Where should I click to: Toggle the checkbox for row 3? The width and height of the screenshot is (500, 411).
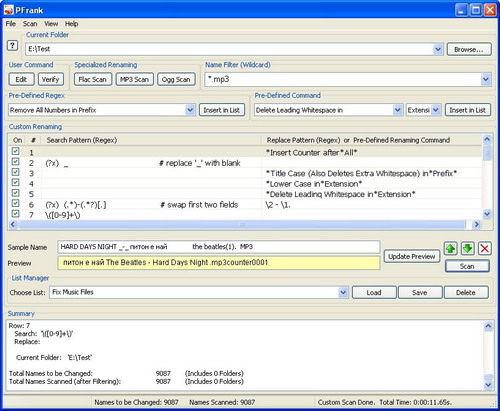tap(15, 172)
